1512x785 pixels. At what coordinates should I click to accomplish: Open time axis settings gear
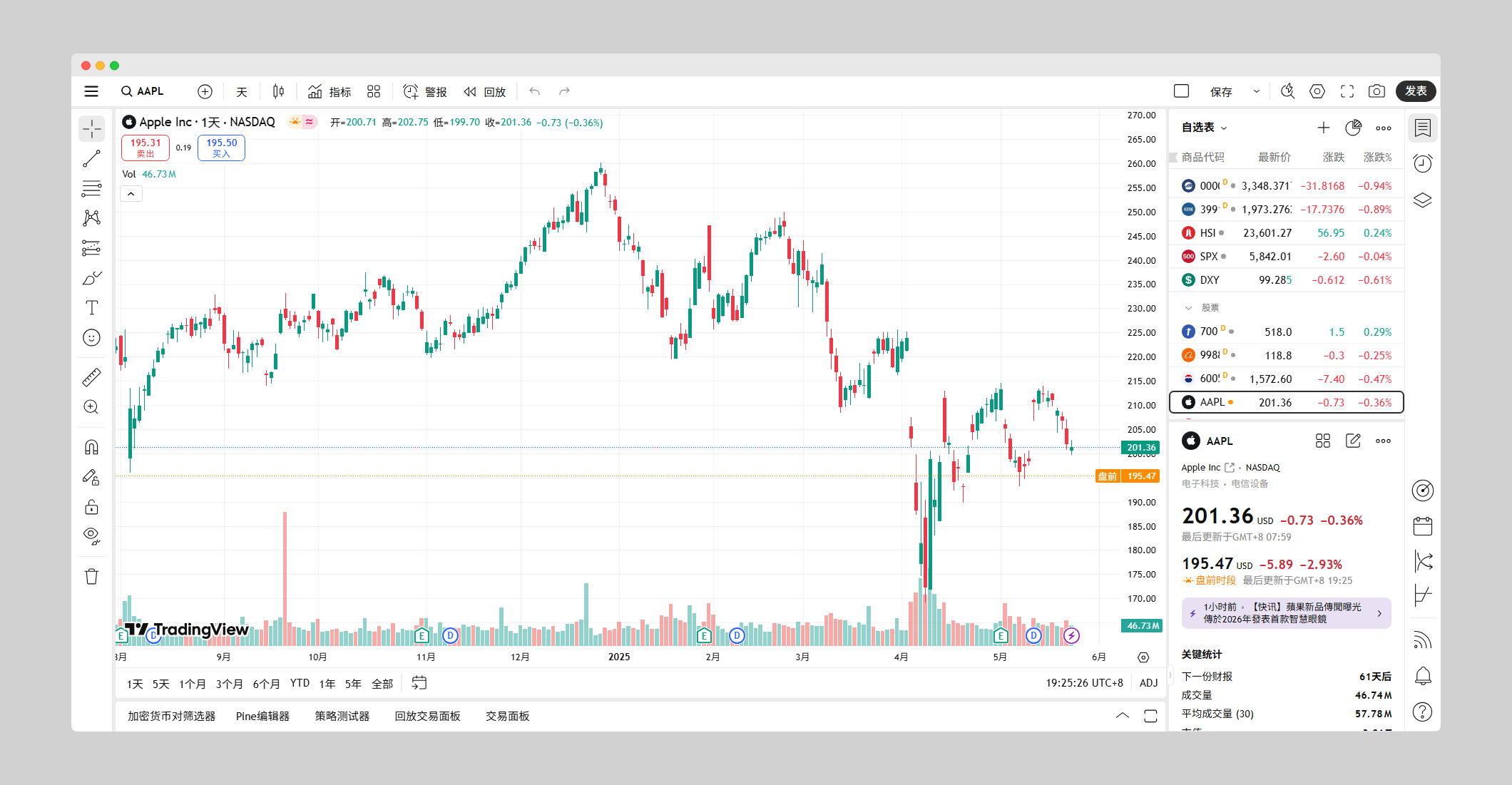click(1143, 657)
